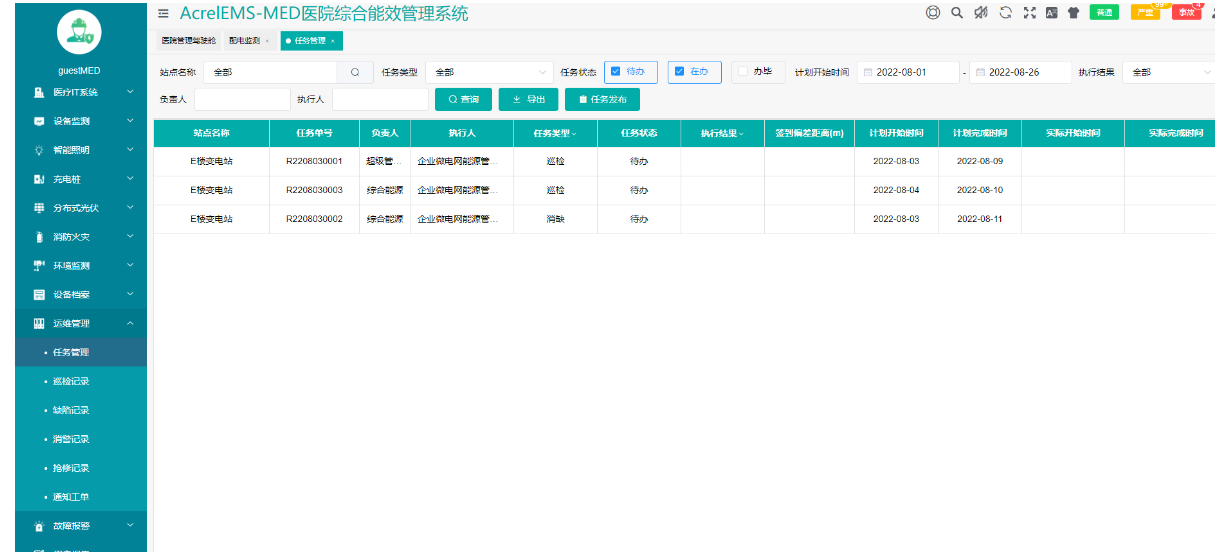
Task: Click the 消防火灾 extinguisher icon
Action: tap(39, 237)
